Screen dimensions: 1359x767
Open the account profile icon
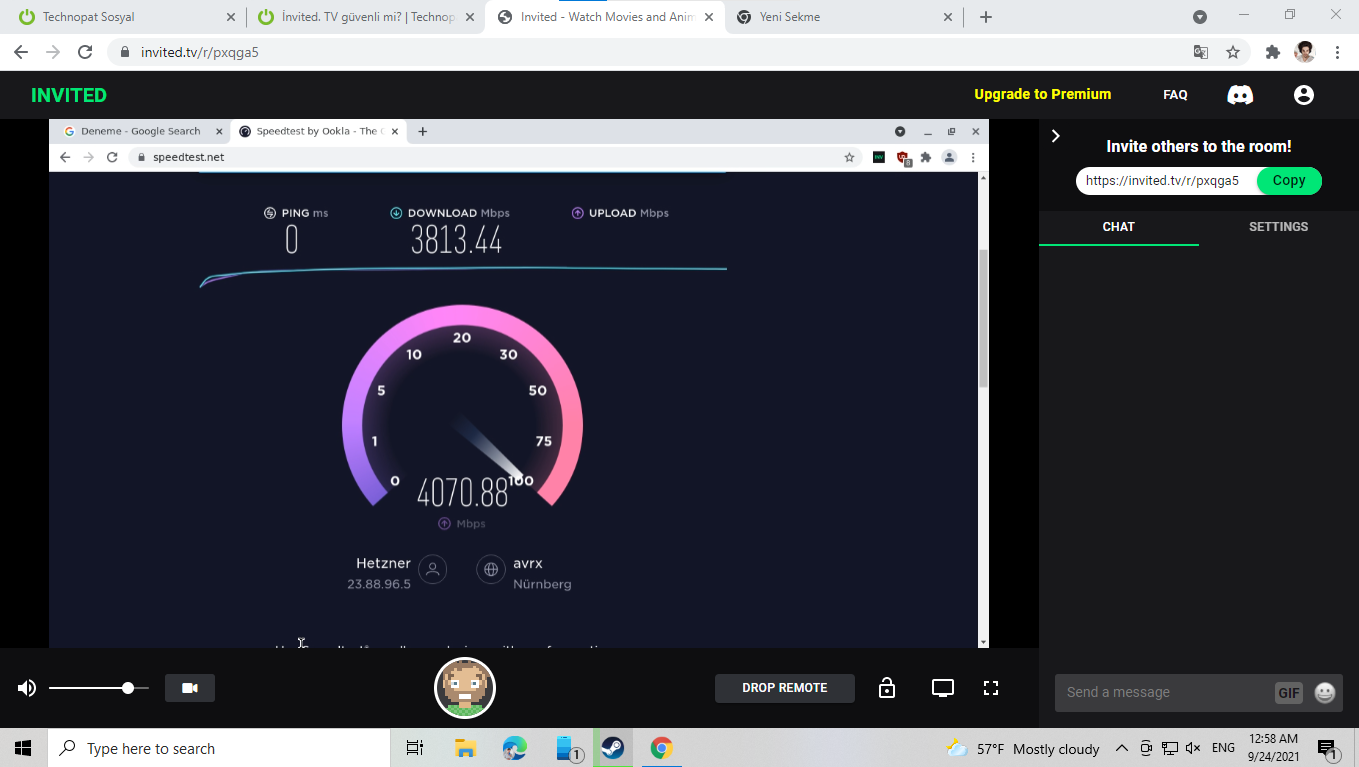[x=1303, y=95]
